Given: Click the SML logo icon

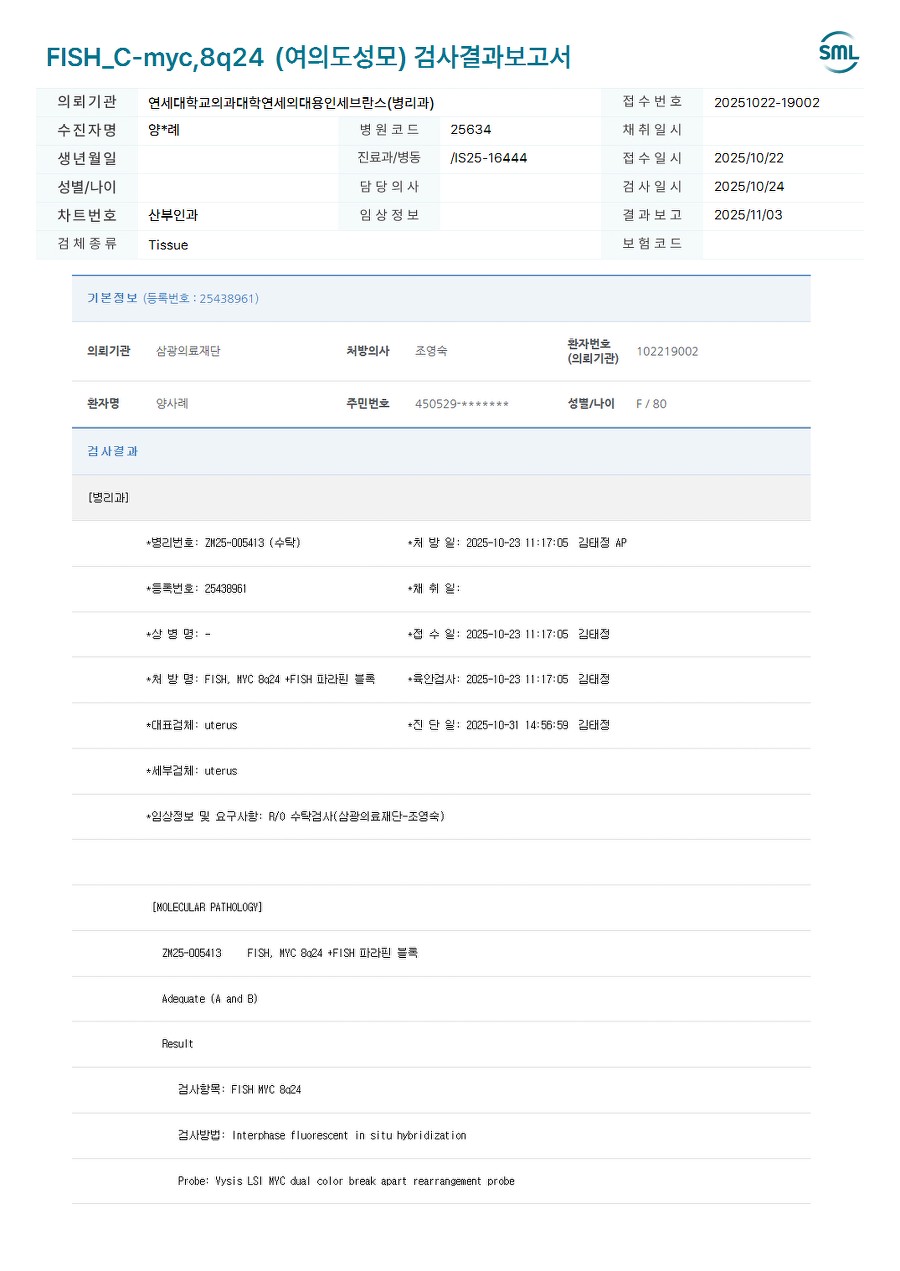Looking at the screenshot, I should pyautogui.click(x=838, y=52).
